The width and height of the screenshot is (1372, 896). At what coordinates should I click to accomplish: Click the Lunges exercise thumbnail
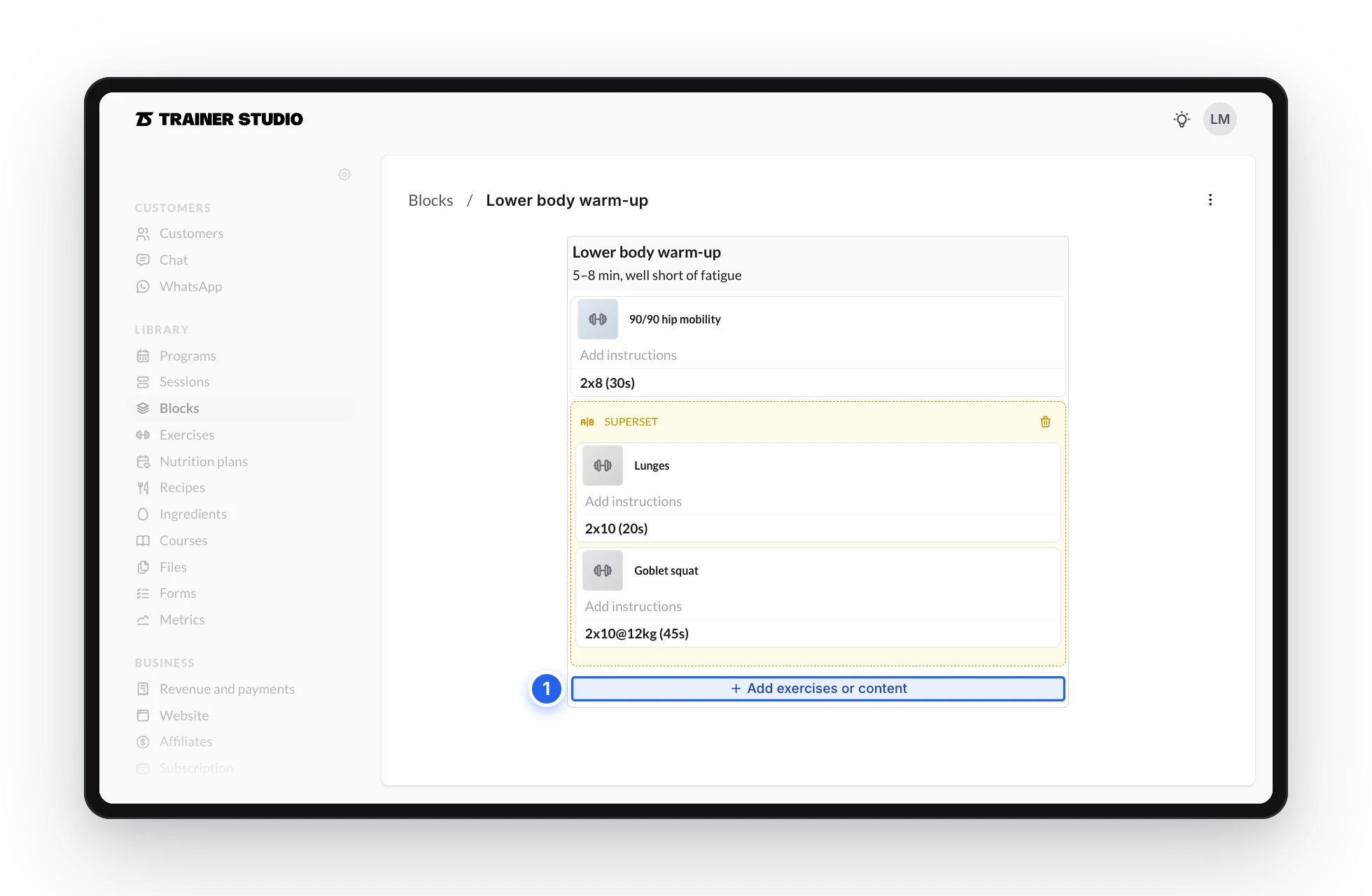click(603, 465)
